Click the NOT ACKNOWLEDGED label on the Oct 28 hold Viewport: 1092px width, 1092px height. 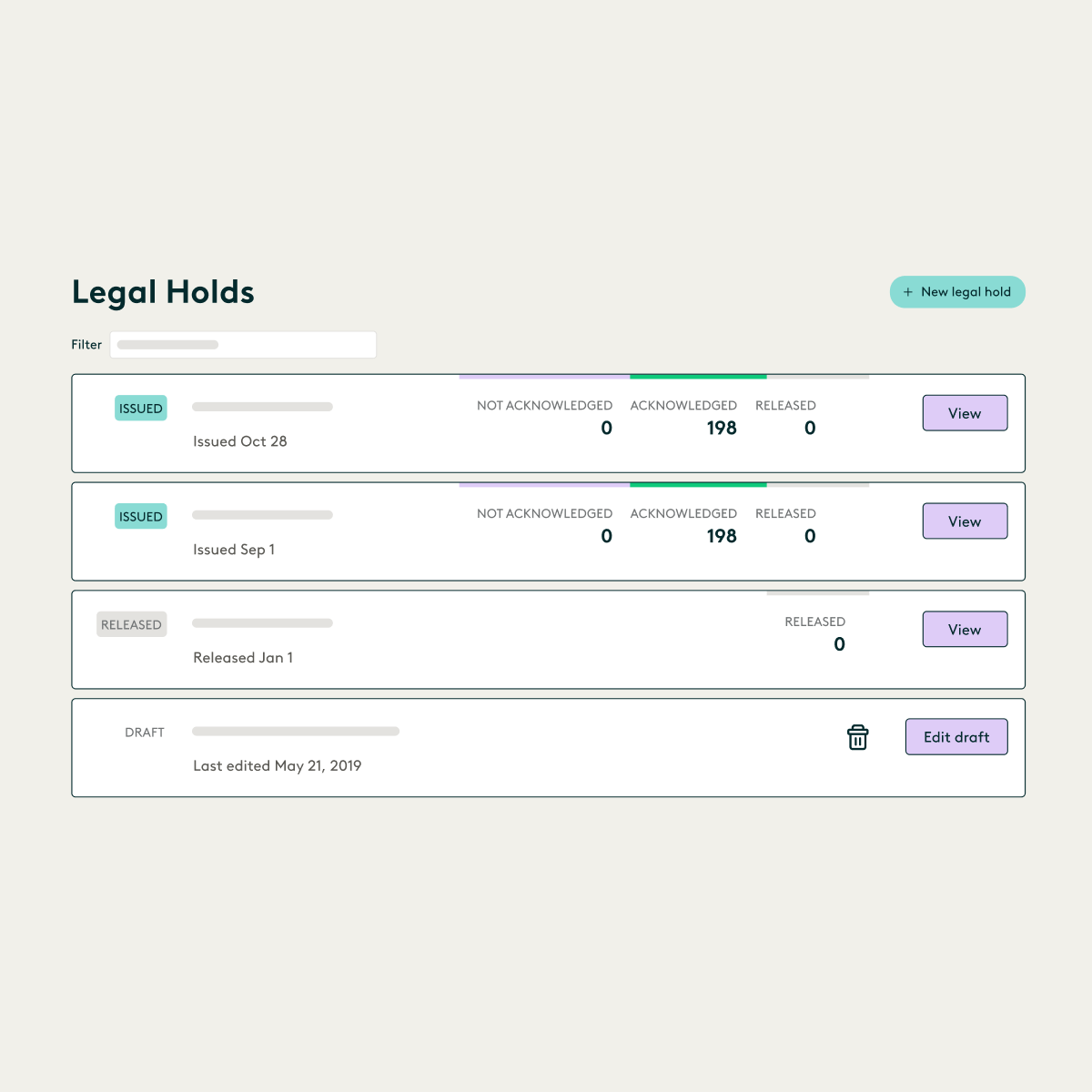coord(544,405)
